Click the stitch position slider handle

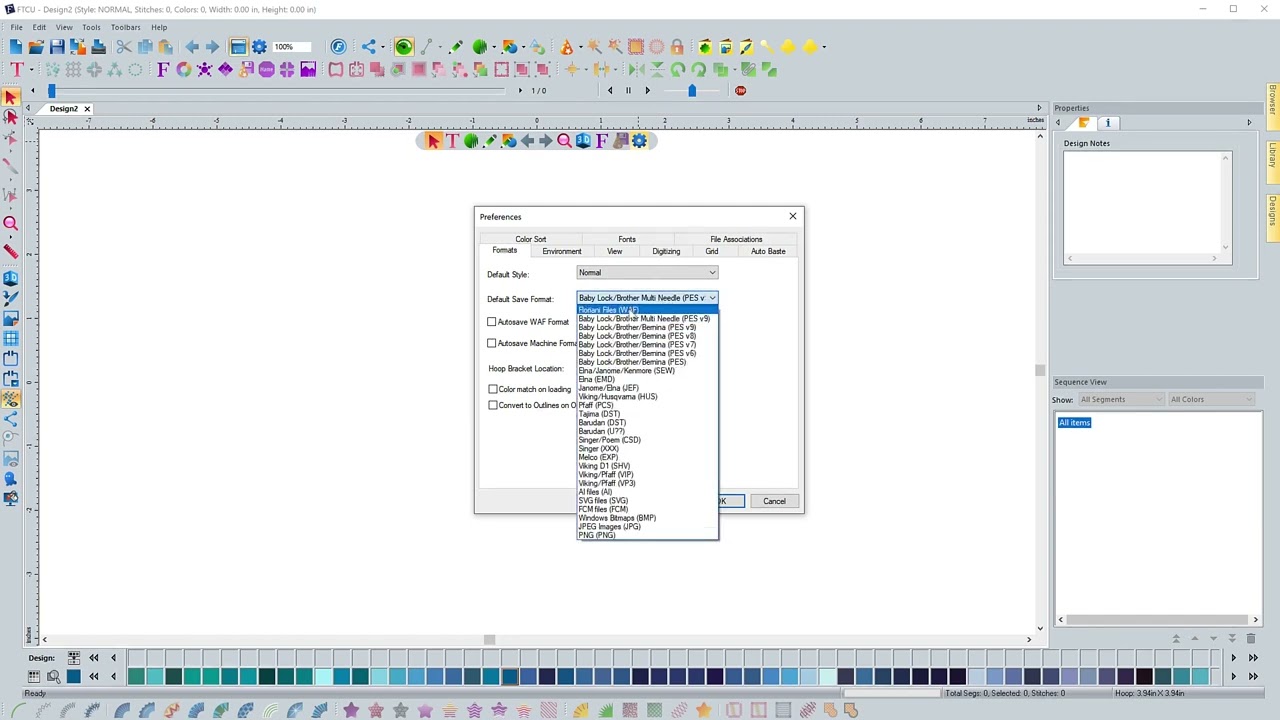pos(52,91)
